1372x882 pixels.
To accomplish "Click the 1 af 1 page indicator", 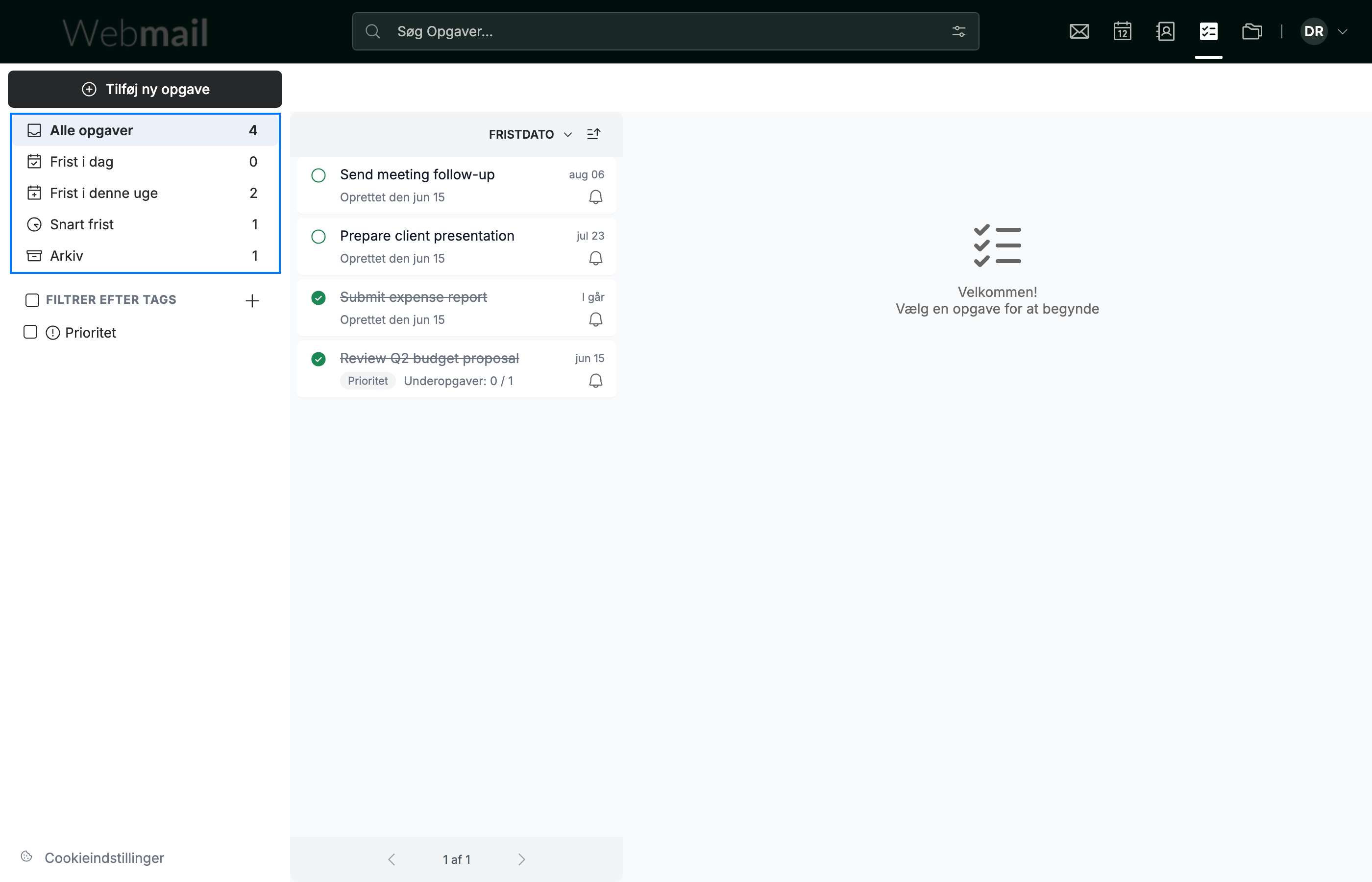I will pyautogui.click(x=456, y=859).
